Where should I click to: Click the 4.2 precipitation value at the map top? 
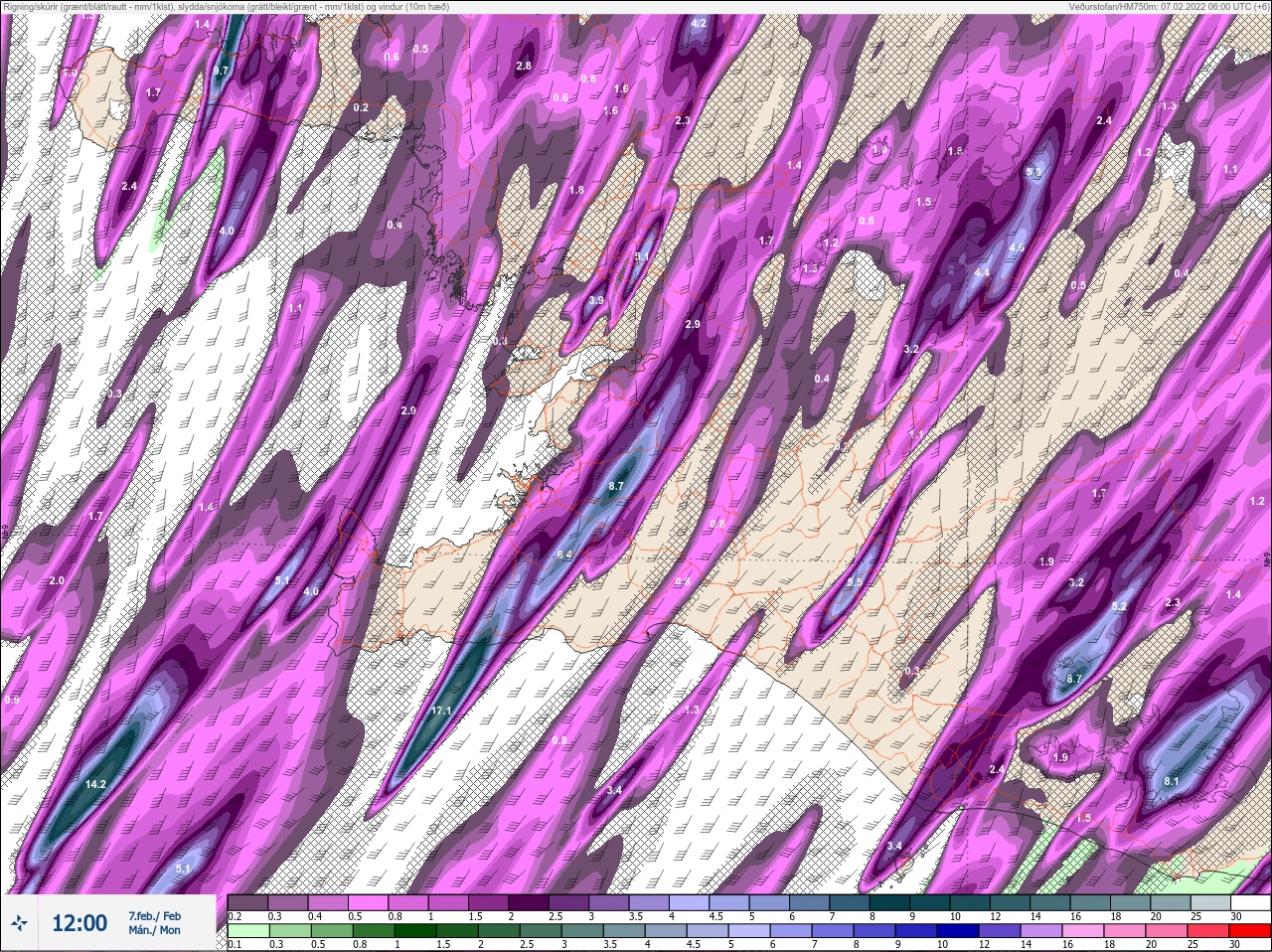pos(699,23)
